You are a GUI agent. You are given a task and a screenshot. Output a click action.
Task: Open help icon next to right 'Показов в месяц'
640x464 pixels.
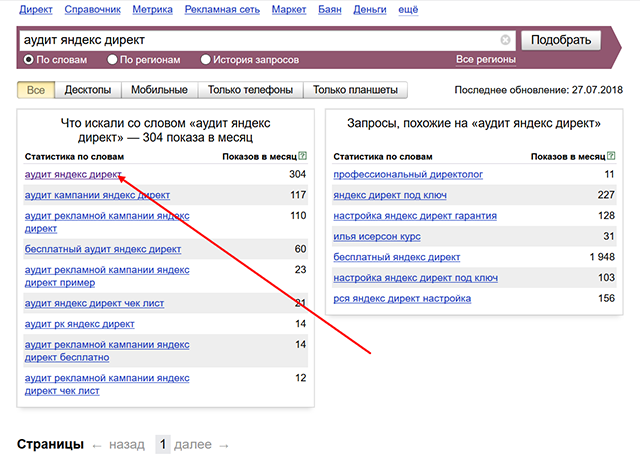tap(611, 155)
